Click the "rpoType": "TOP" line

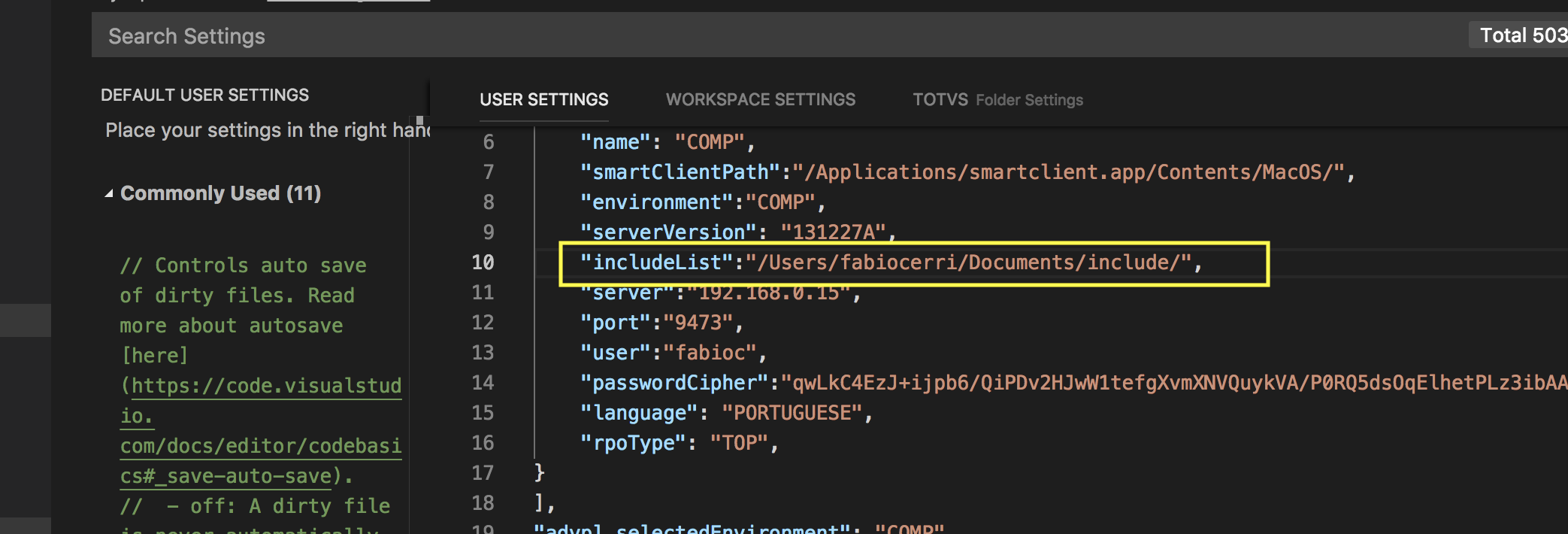(x=680, y=443)
